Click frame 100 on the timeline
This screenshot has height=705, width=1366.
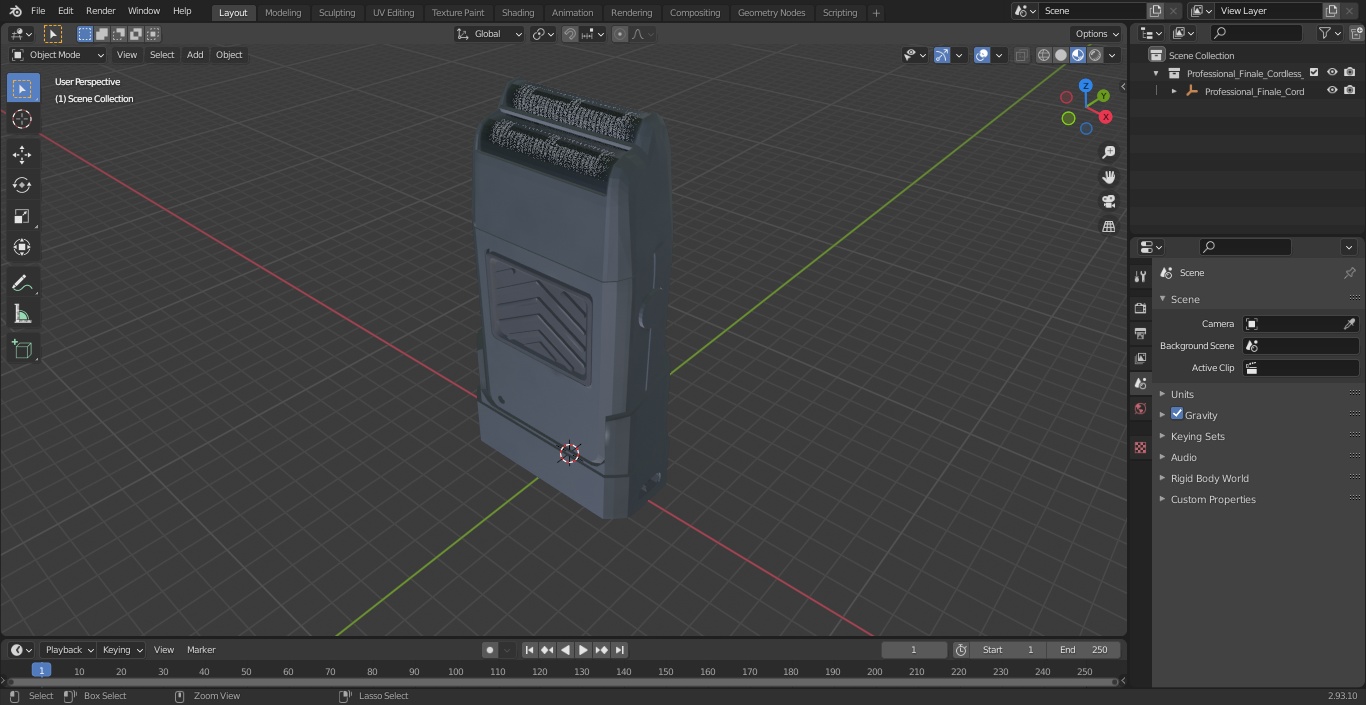tap(455, 672)
